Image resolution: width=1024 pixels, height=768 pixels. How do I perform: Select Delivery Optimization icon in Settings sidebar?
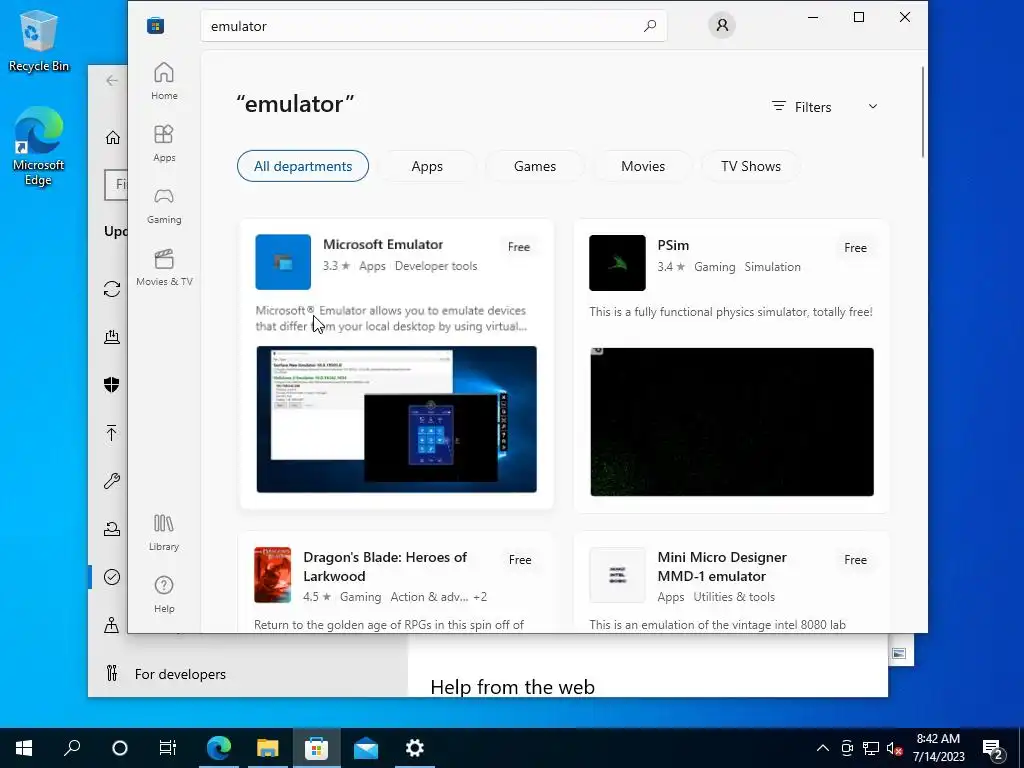[x=112, y=336]
